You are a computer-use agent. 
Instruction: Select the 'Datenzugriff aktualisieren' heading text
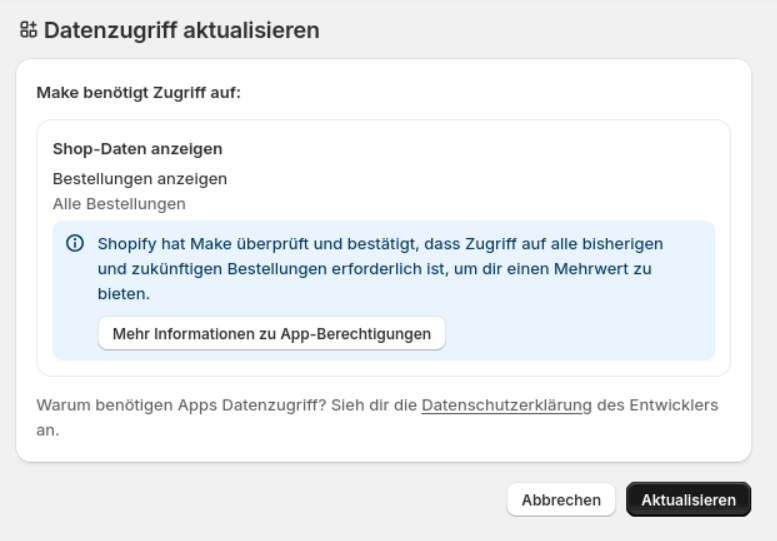[181, 30]
